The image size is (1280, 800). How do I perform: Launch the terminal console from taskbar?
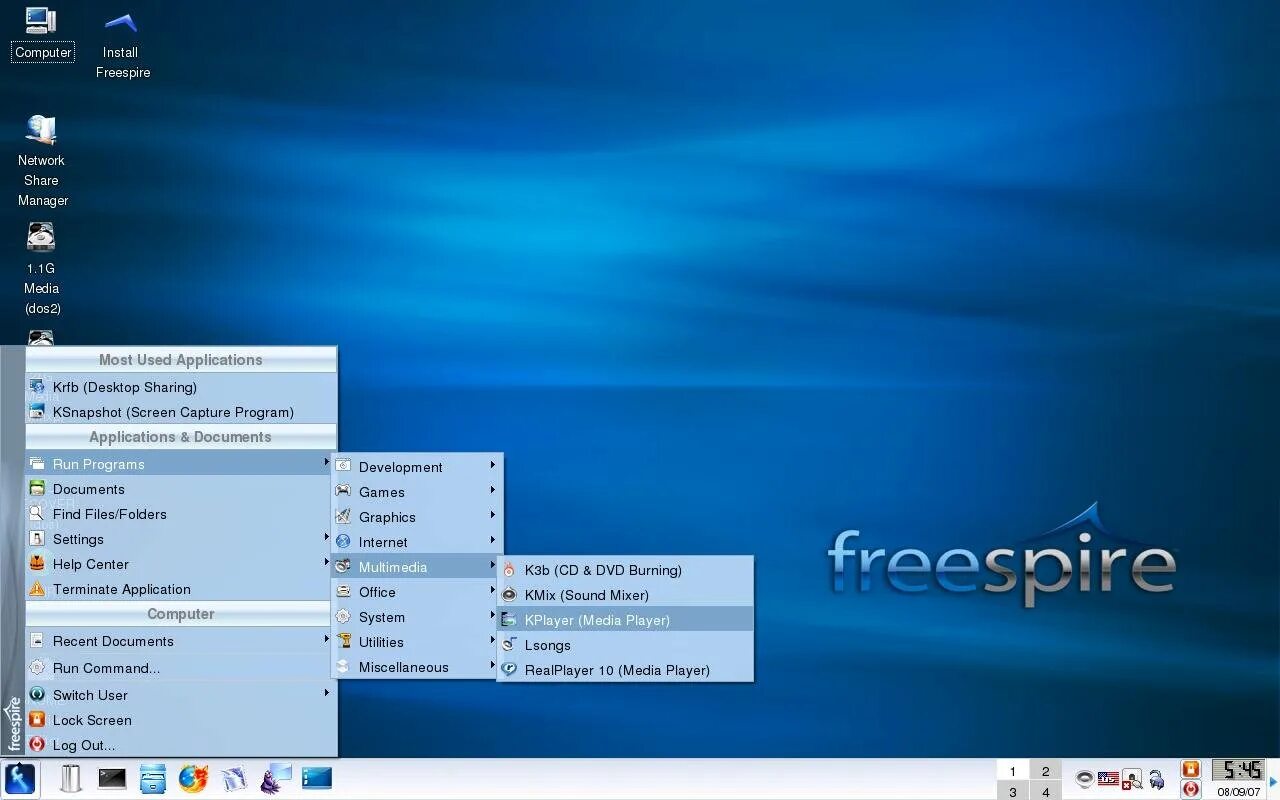coord(112,778)
